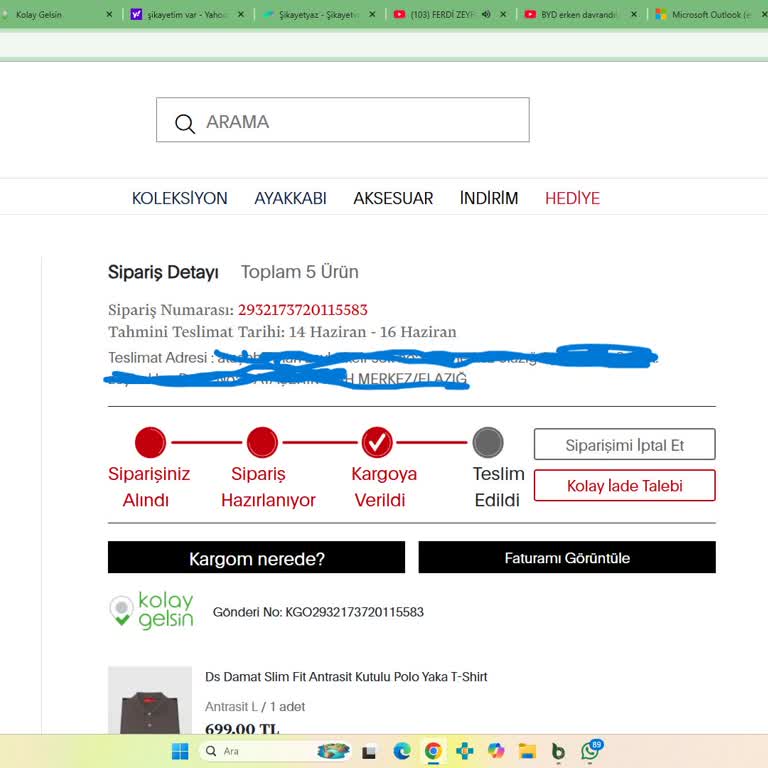This screenshot has width=768, height=768.
Task: Close the Kolay Gelsin browser tab
Action: coord(109,15)
